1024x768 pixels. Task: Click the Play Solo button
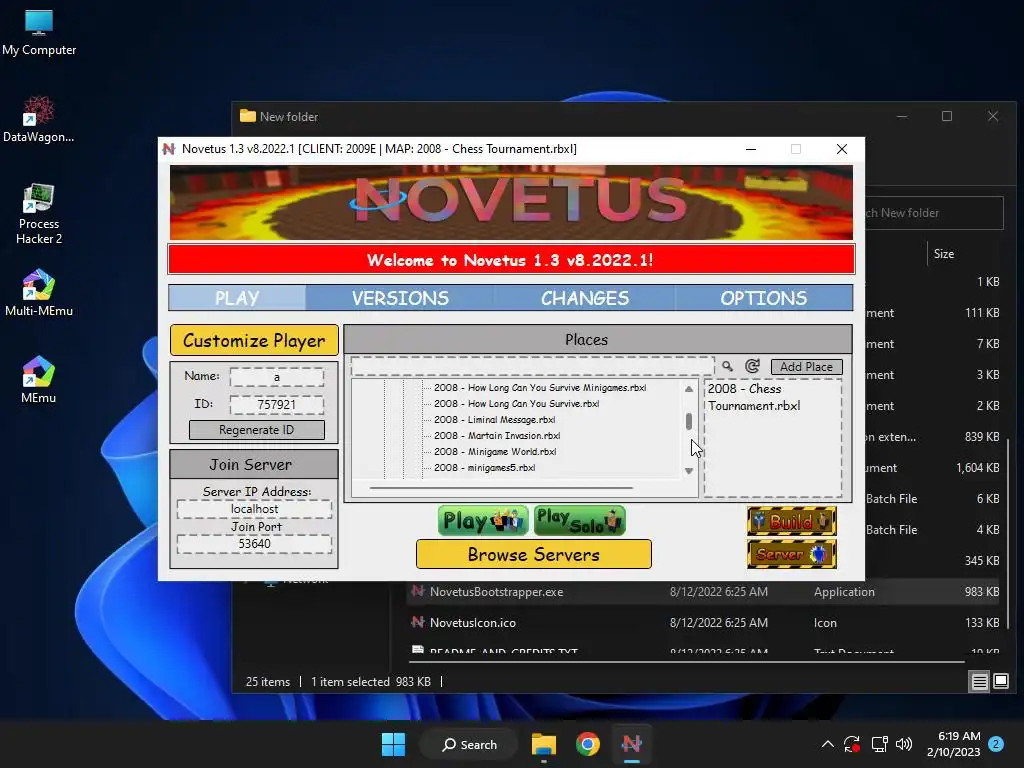(580, 520)
